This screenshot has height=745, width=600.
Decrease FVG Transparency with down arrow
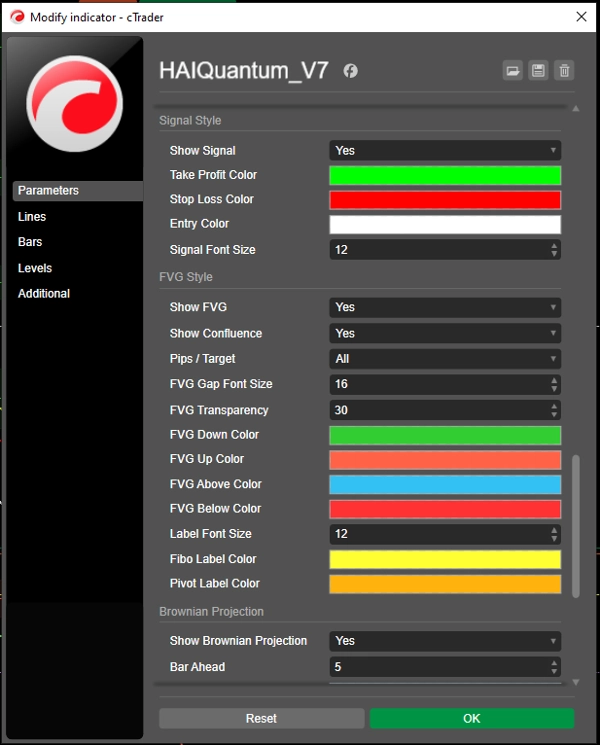554,415
